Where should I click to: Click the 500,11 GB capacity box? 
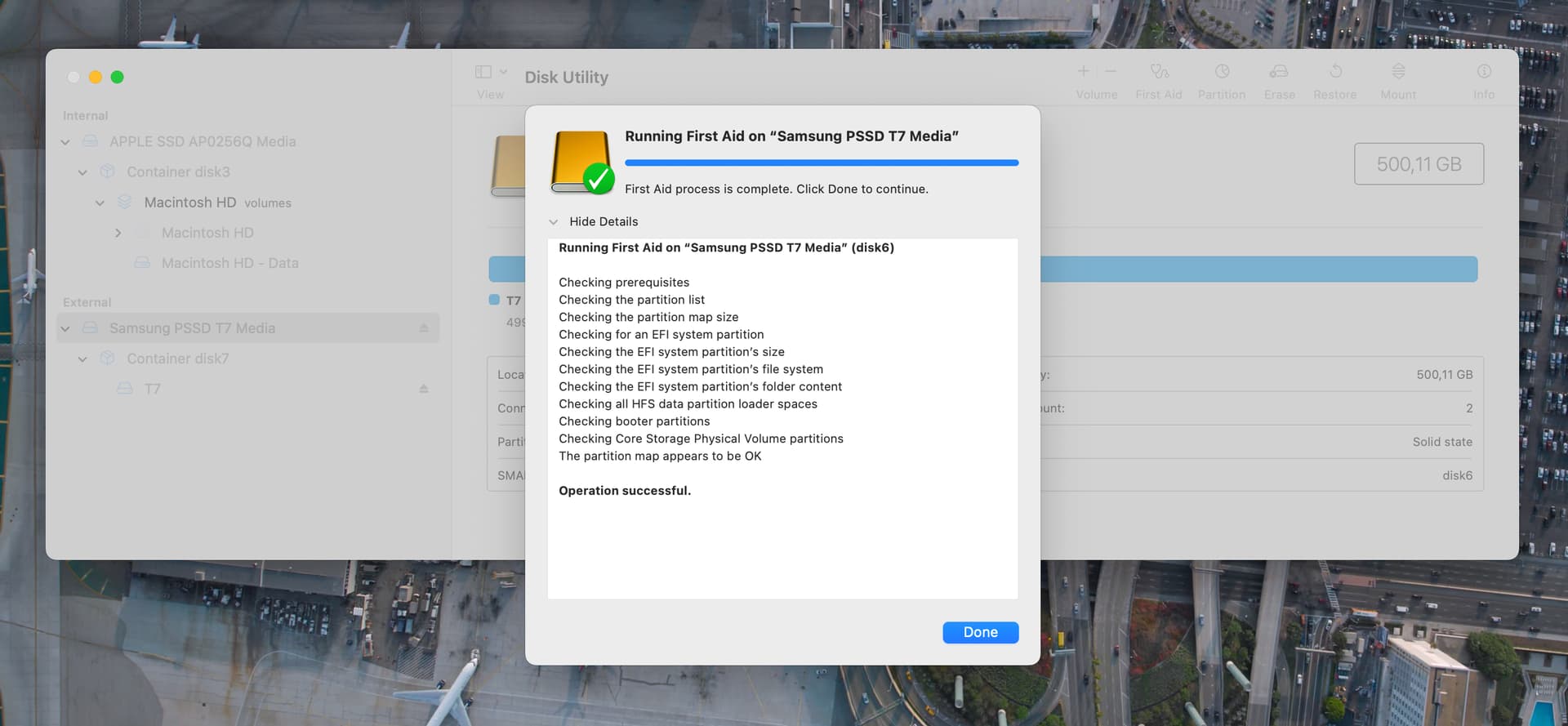1419,164
